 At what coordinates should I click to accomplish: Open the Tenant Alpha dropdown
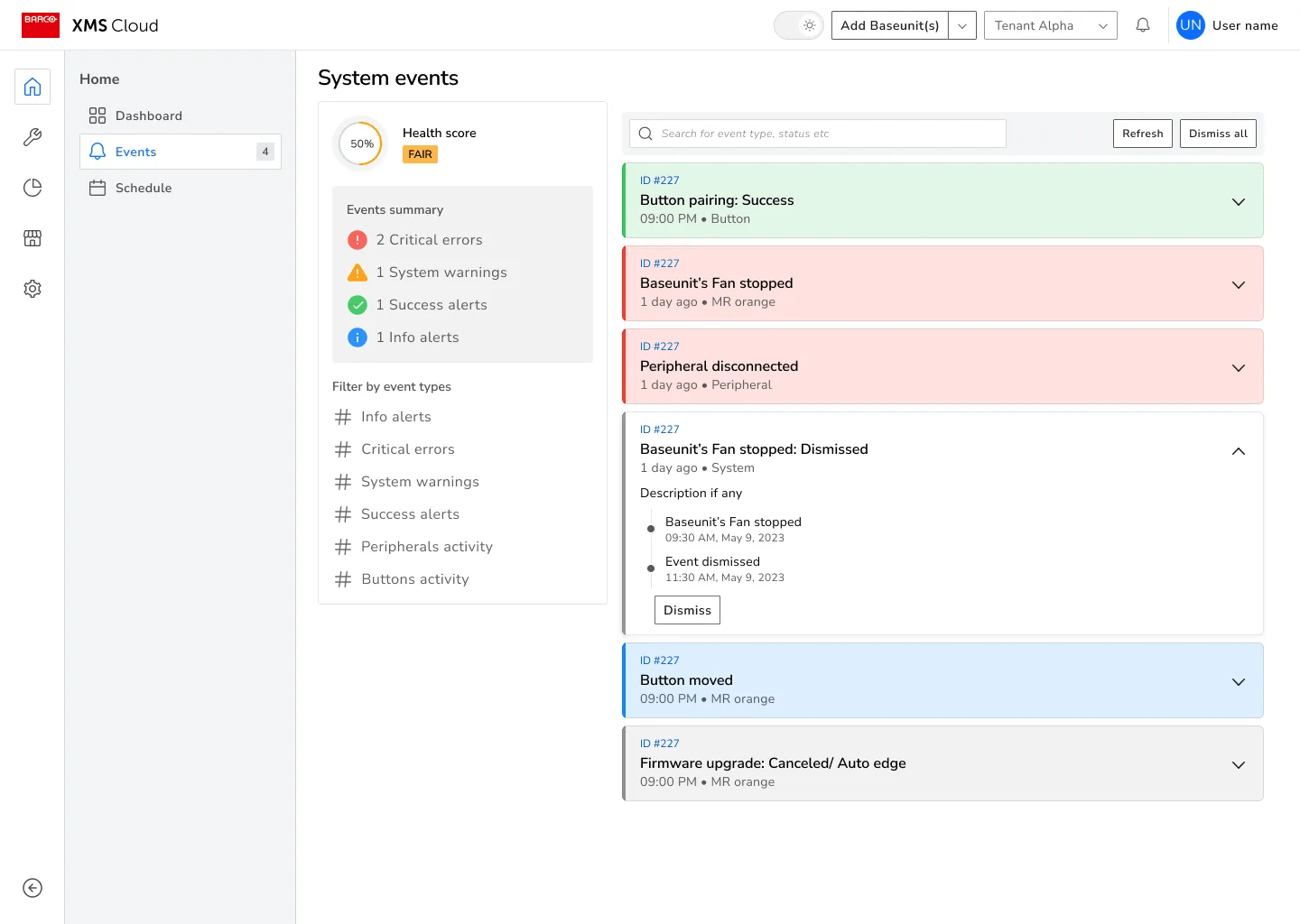[x=1050, y=25]
